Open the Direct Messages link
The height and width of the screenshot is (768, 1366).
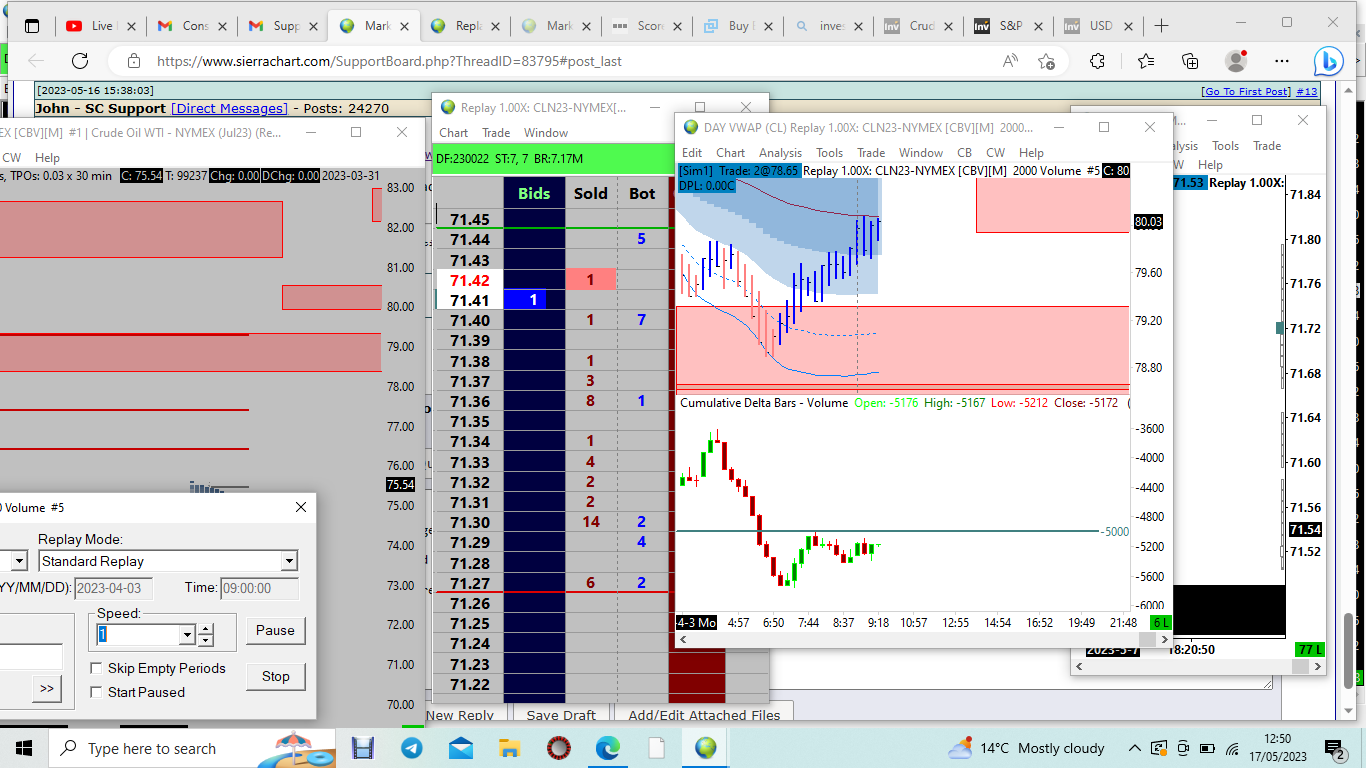pos(229,108)
